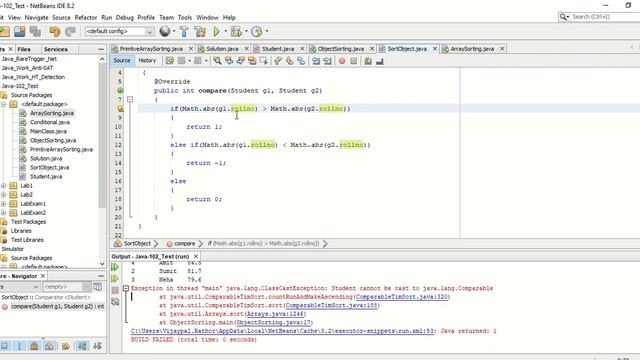This screenshot has height=360, width=640.
Task: Click Re-run with different parameters yellow icon
Action: click(x=115, y=278)
